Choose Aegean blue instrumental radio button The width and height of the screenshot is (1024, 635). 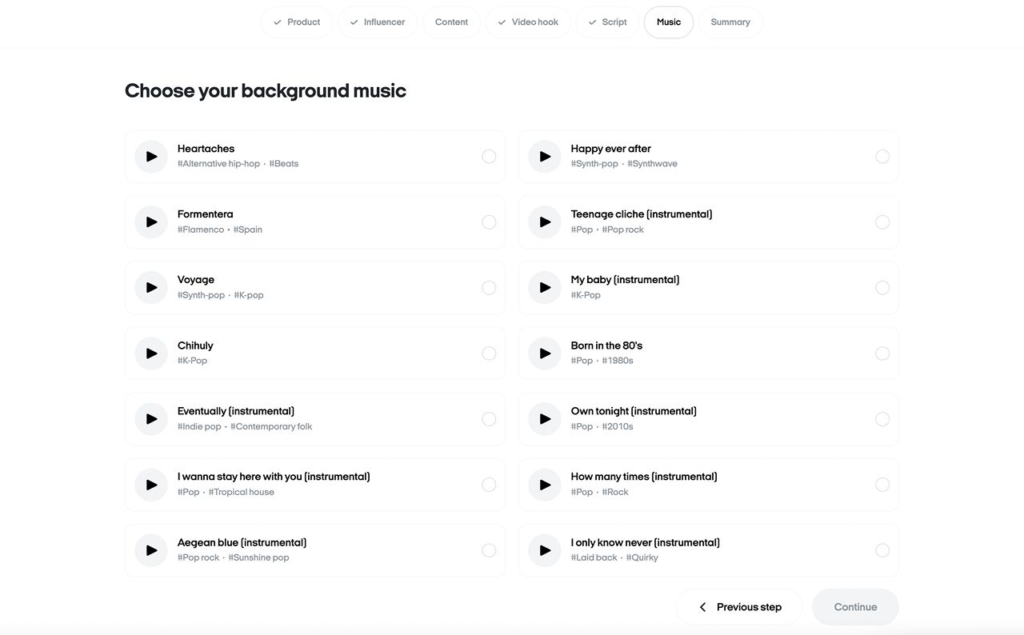click(488, 550)
